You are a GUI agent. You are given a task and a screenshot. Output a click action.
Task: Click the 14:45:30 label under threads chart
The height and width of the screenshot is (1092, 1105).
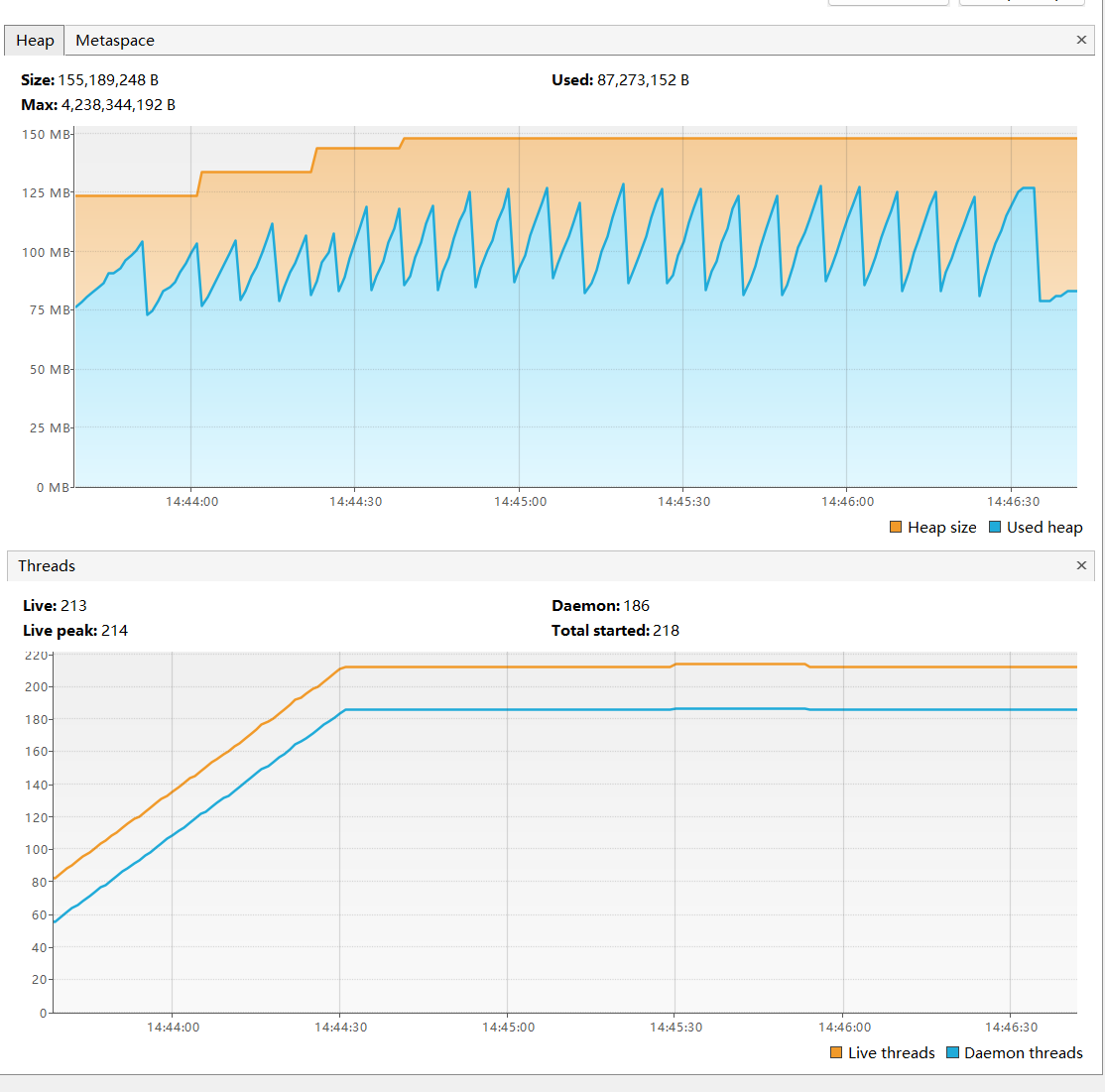pyautogui.click(x=675, y=1028)
